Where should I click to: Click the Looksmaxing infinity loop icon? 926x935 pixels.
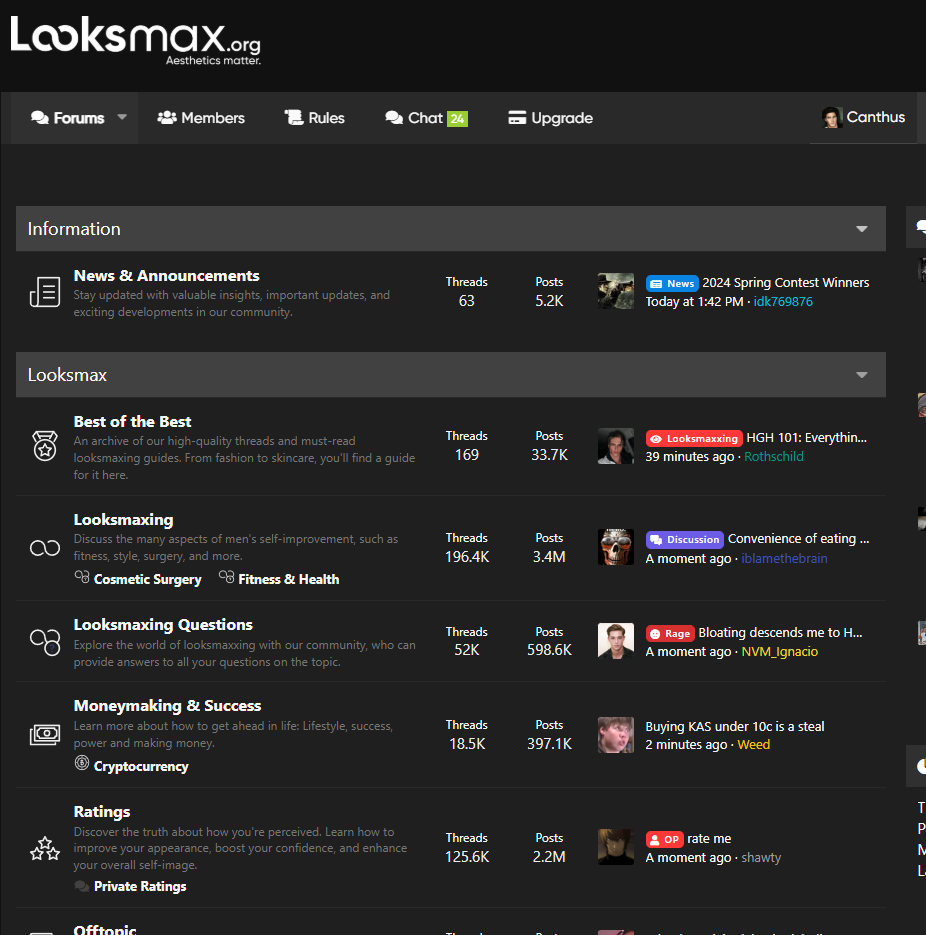[x=45, y=547]
